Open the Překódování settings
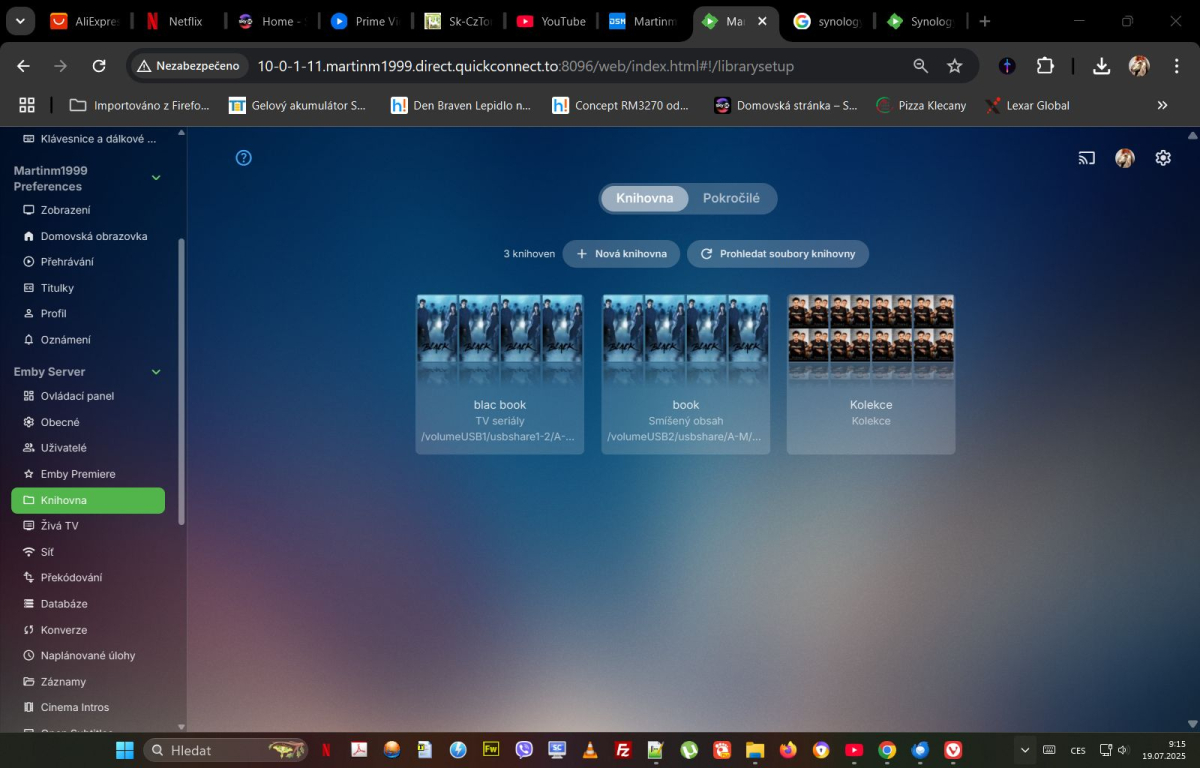Screen dimensions: 1200x768 coord(74,577)
